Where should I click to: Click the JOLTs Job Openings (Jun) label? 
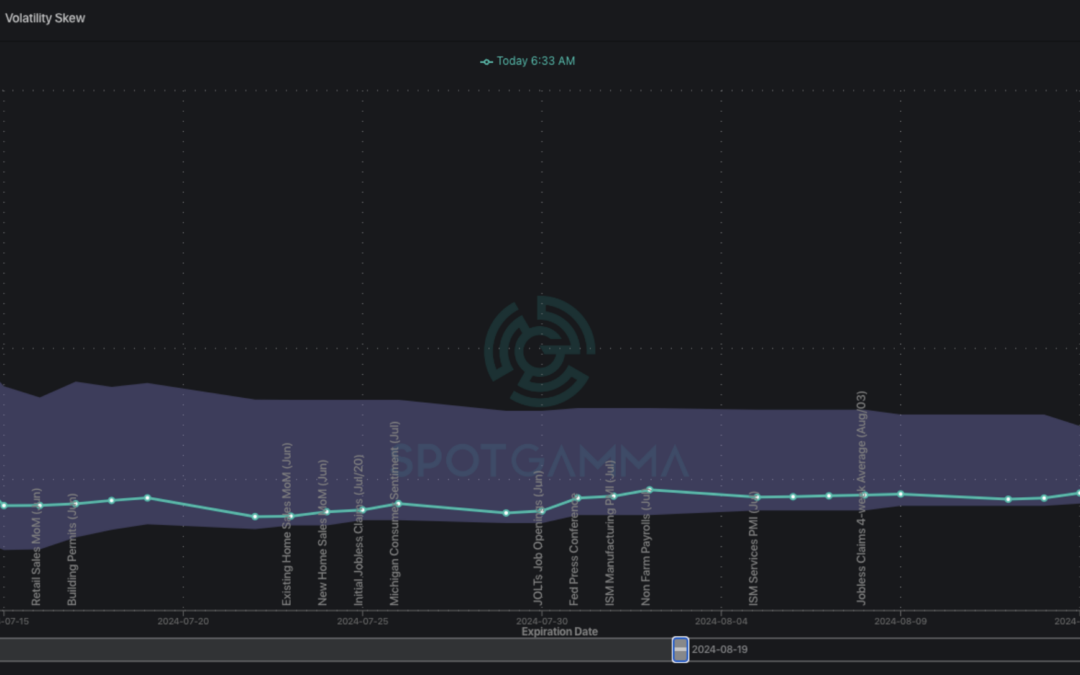538,538
